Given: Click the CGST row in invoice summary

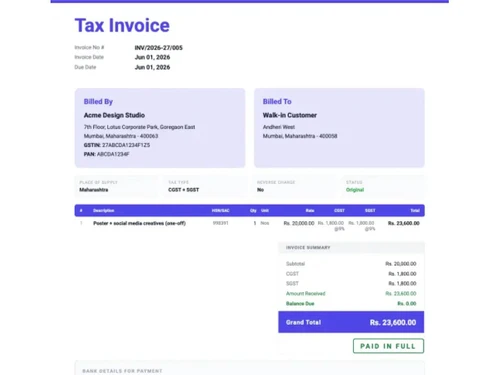Looking at the screenshot, I should [x=351, y=274].
